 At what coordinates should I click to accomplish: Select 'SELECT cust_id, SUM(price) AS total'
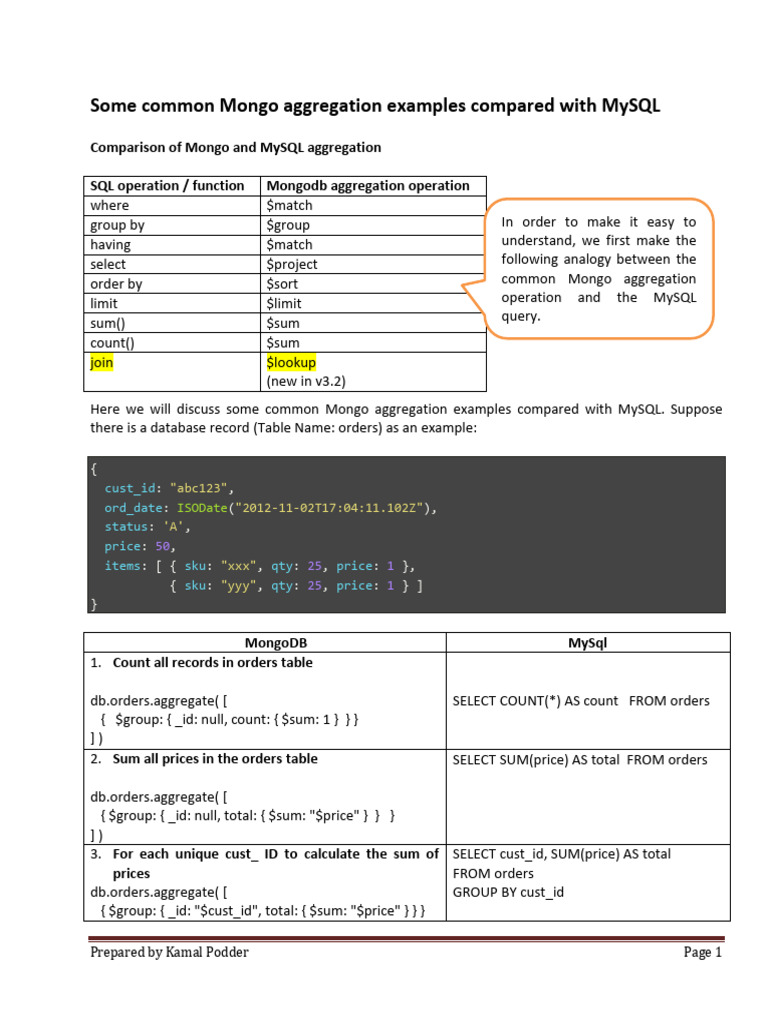coord(562,854)
